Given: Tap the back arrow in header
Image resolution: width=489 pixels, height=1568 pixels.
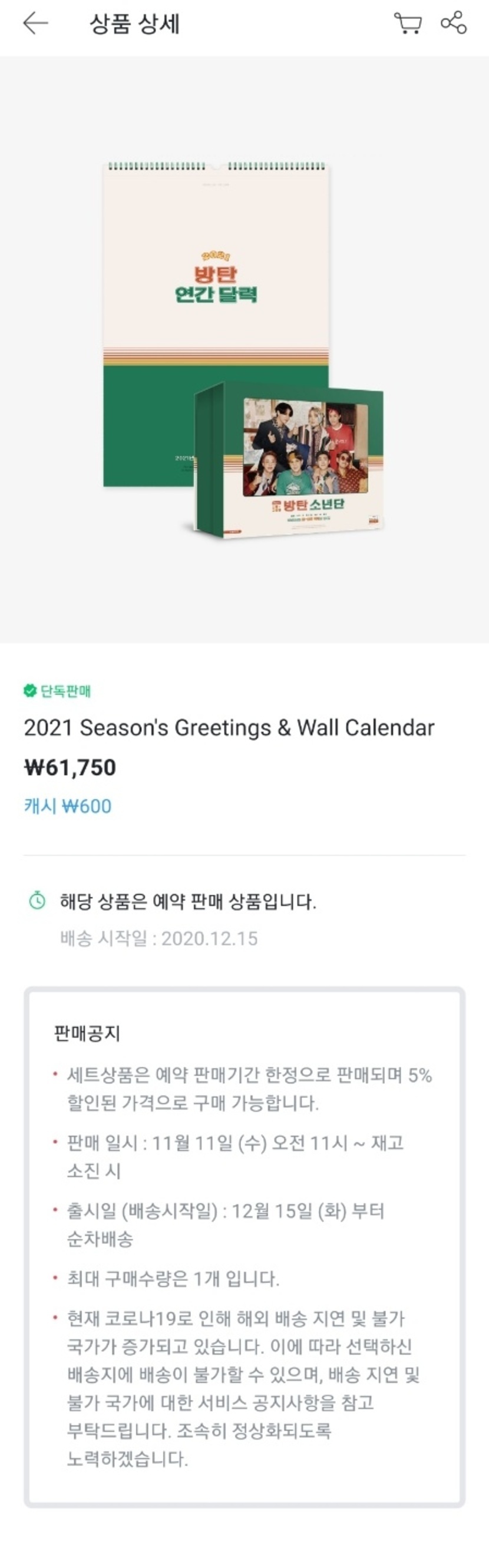Looking at the screenshot, I should (x=35, y=23).
